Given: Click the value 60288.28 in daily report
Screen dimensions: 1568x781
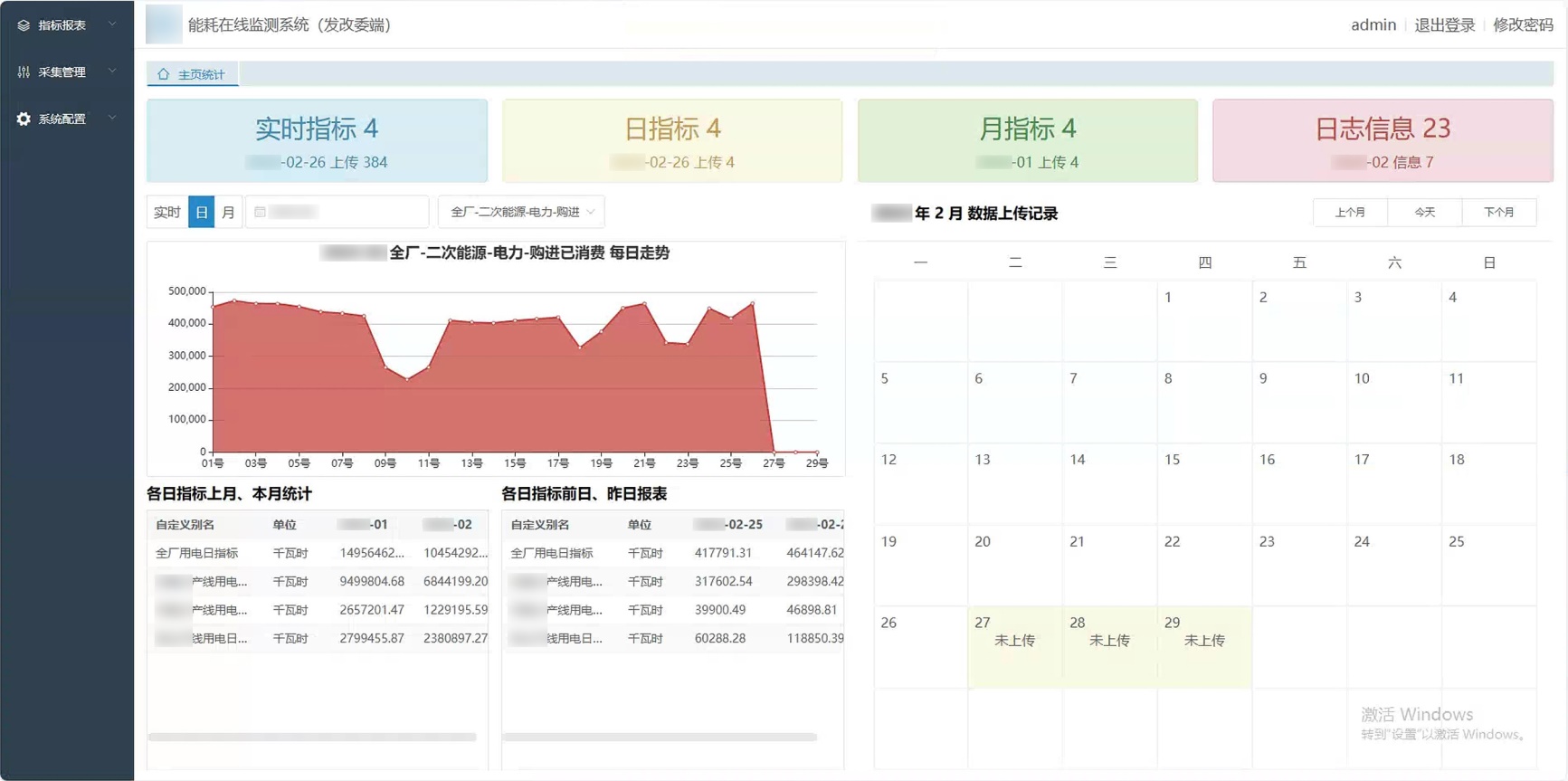Looking at the screenshot, I should (x=720, y=638).
